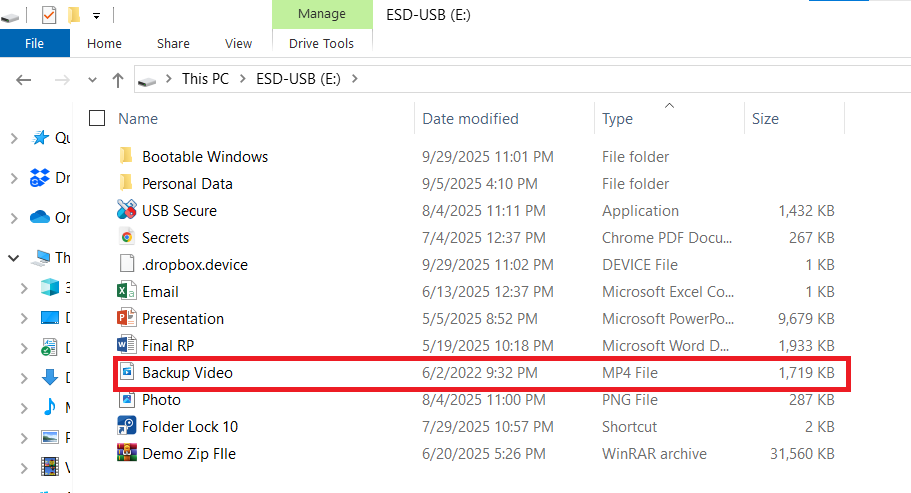Expand the Downloads tree node
The image size is (911, 493).
(x=24, y=378)
